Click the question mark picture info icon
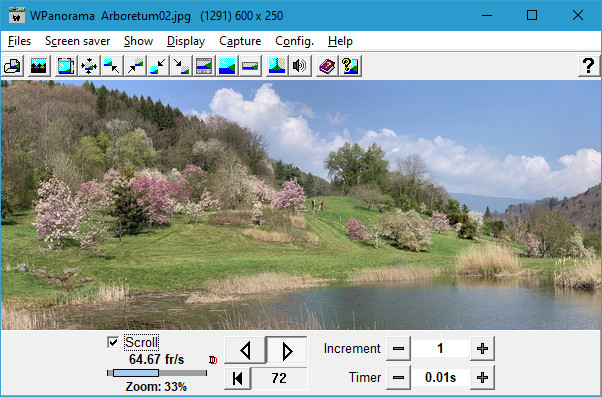602x397 pixels. pyautogui.click(x=350, y=66)
